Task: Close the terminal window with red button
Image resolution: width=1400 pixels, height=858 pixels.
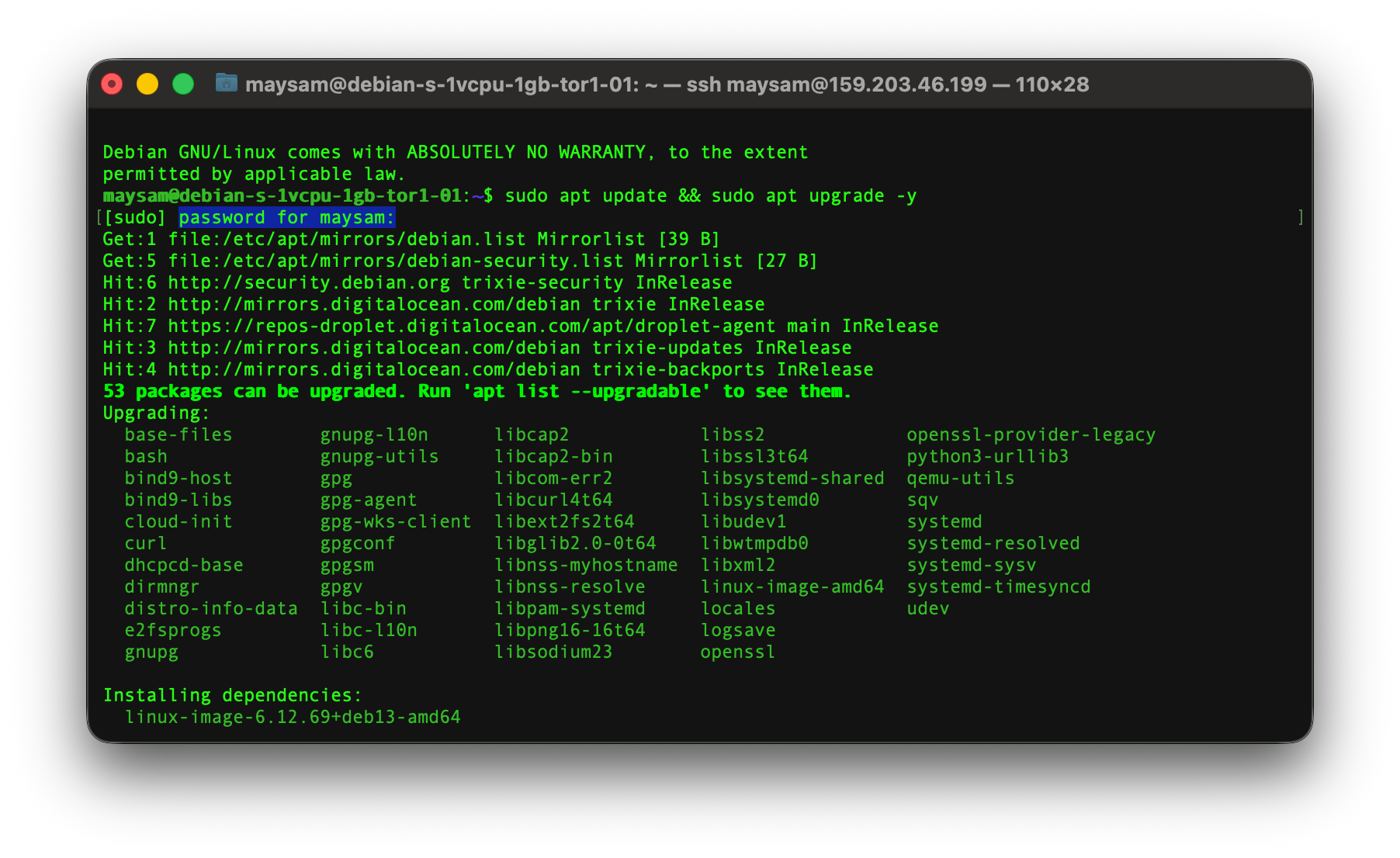Action: (x=112, y=84)
